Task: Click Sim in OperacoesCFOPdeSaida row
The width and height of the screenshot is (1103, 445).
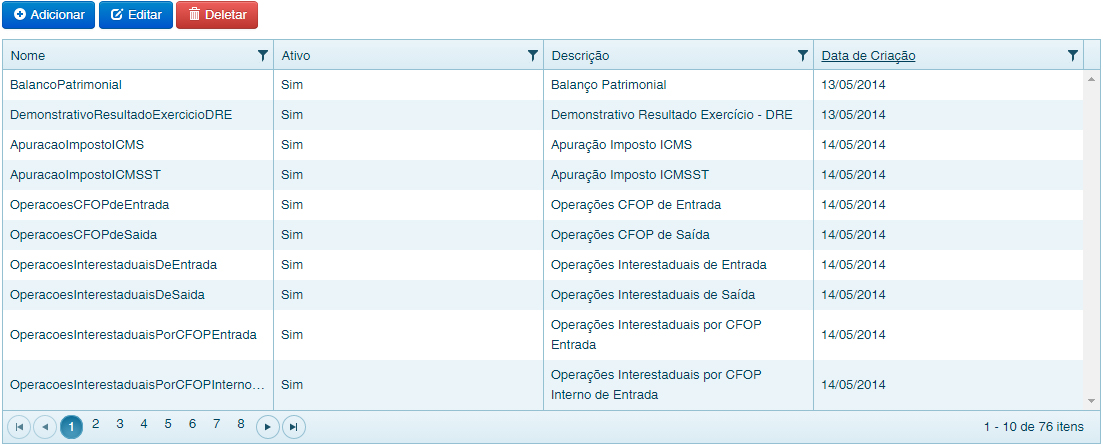Action: pos(292,235)
